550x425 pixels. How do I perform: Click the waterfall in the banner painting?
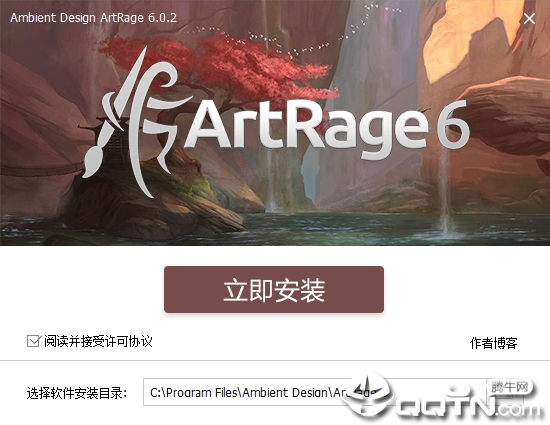445,189
